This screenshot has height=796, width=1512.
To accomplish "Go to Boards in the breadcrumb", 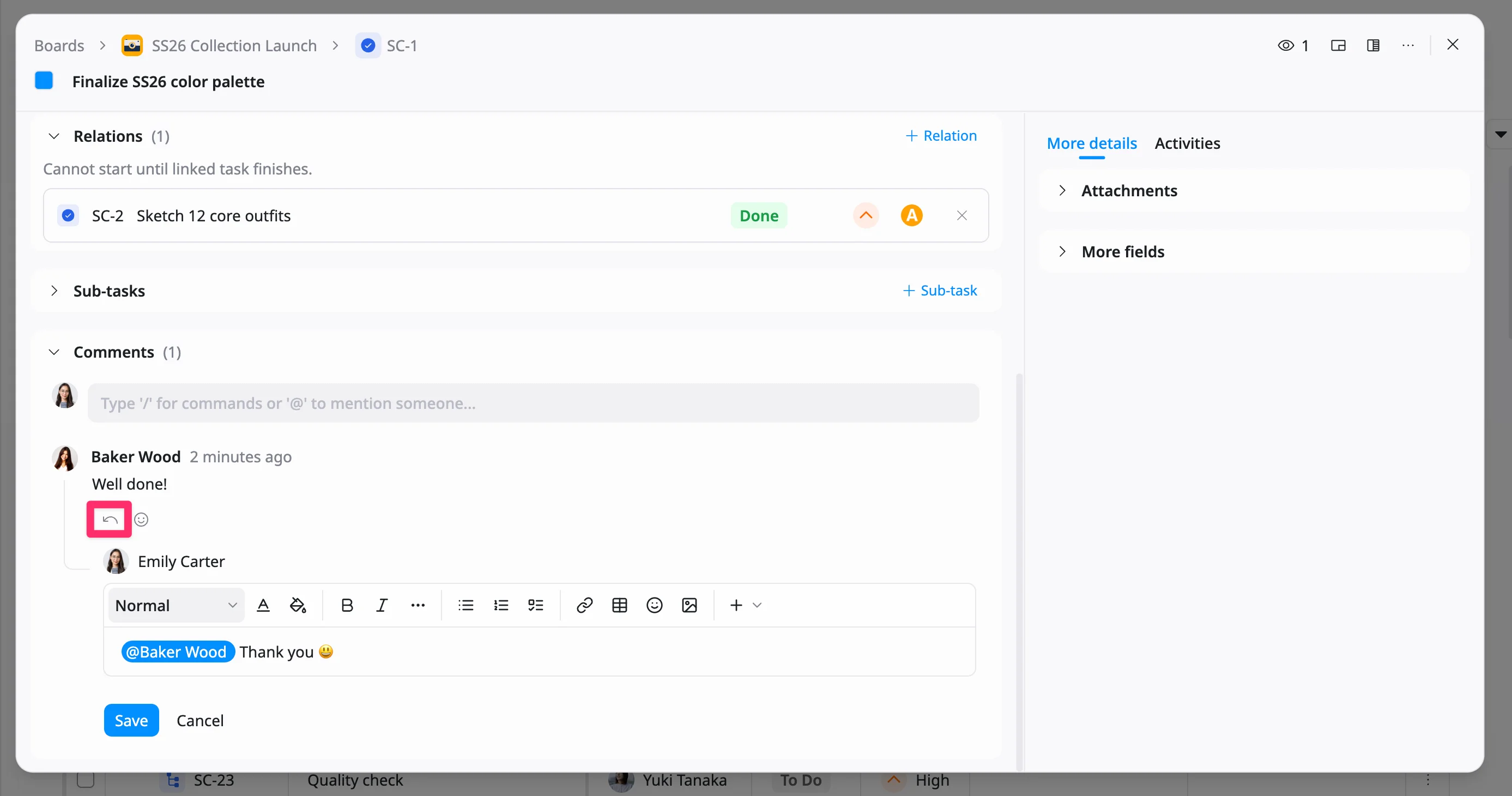I will click(59, 45).
